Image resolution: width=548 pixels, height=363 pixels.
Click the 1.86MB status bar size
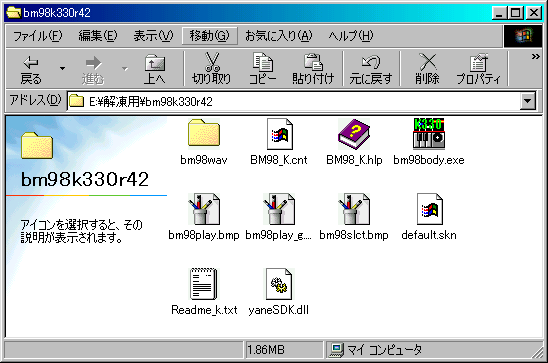click(266, 349)
